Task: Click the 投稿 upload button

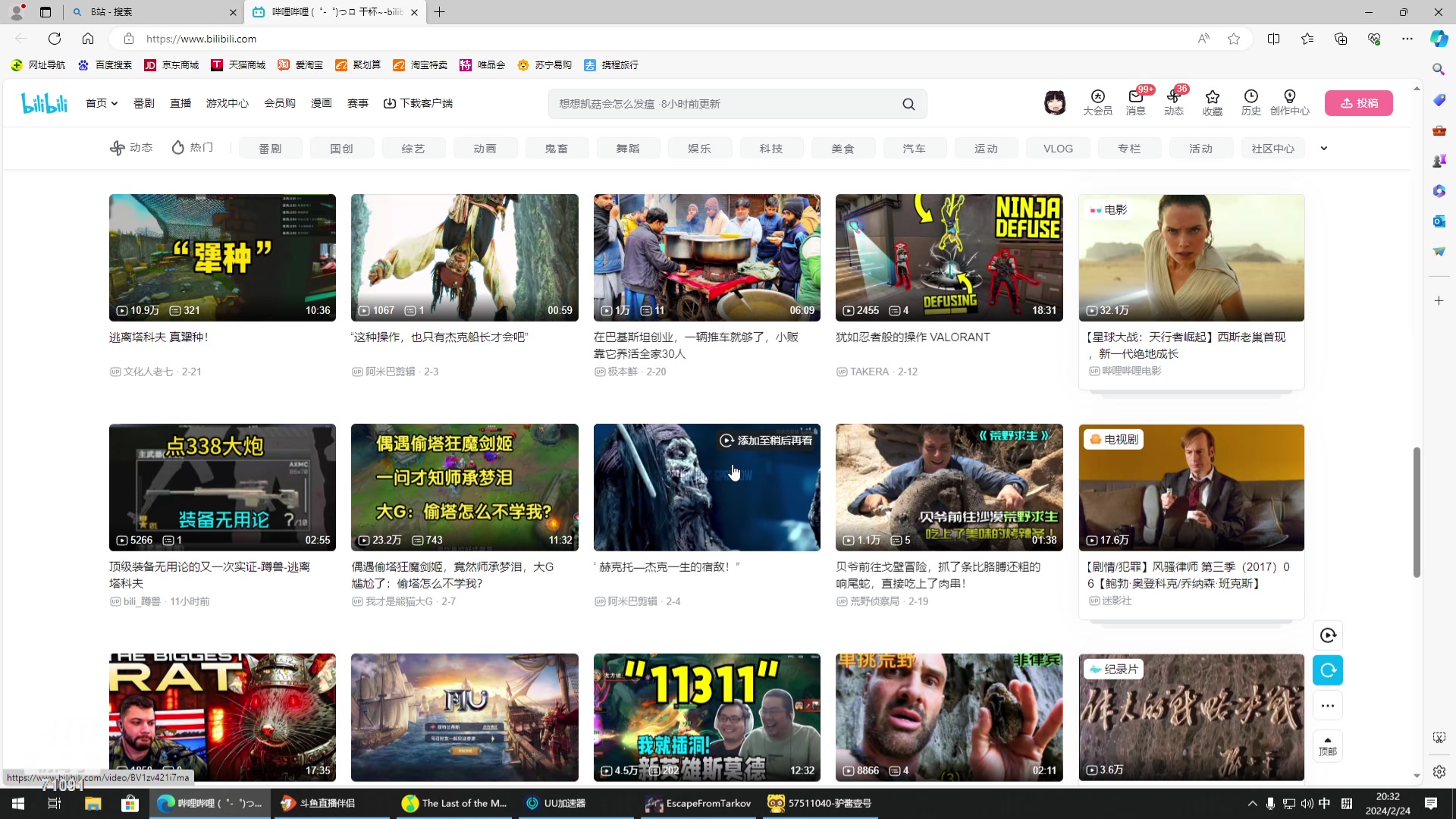Action: (1359, 103)
